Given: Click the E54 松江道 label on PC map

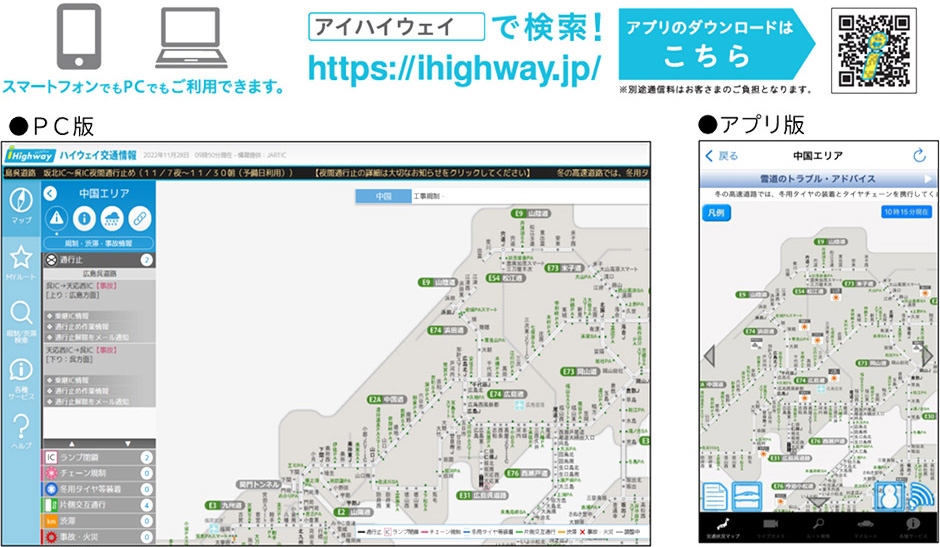Looking at the screenshot, I should pyautogui.click(x=505, y=278).
